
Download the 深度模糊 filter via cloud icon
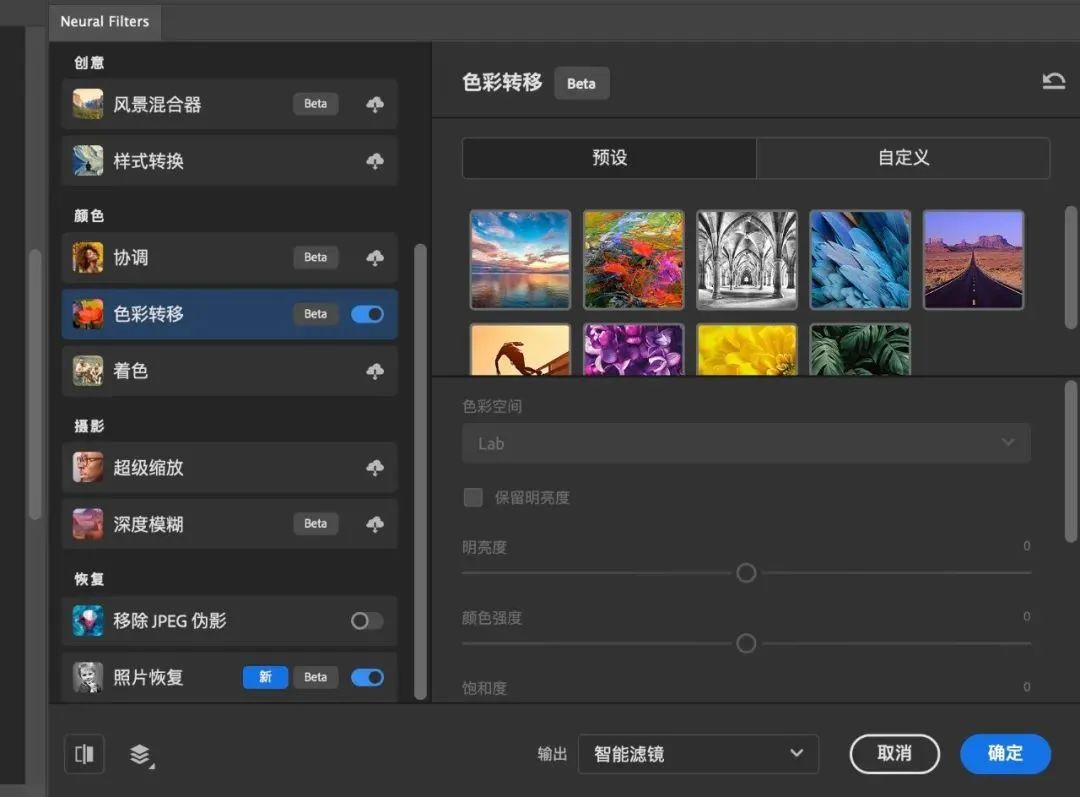[x=374, y=523]
